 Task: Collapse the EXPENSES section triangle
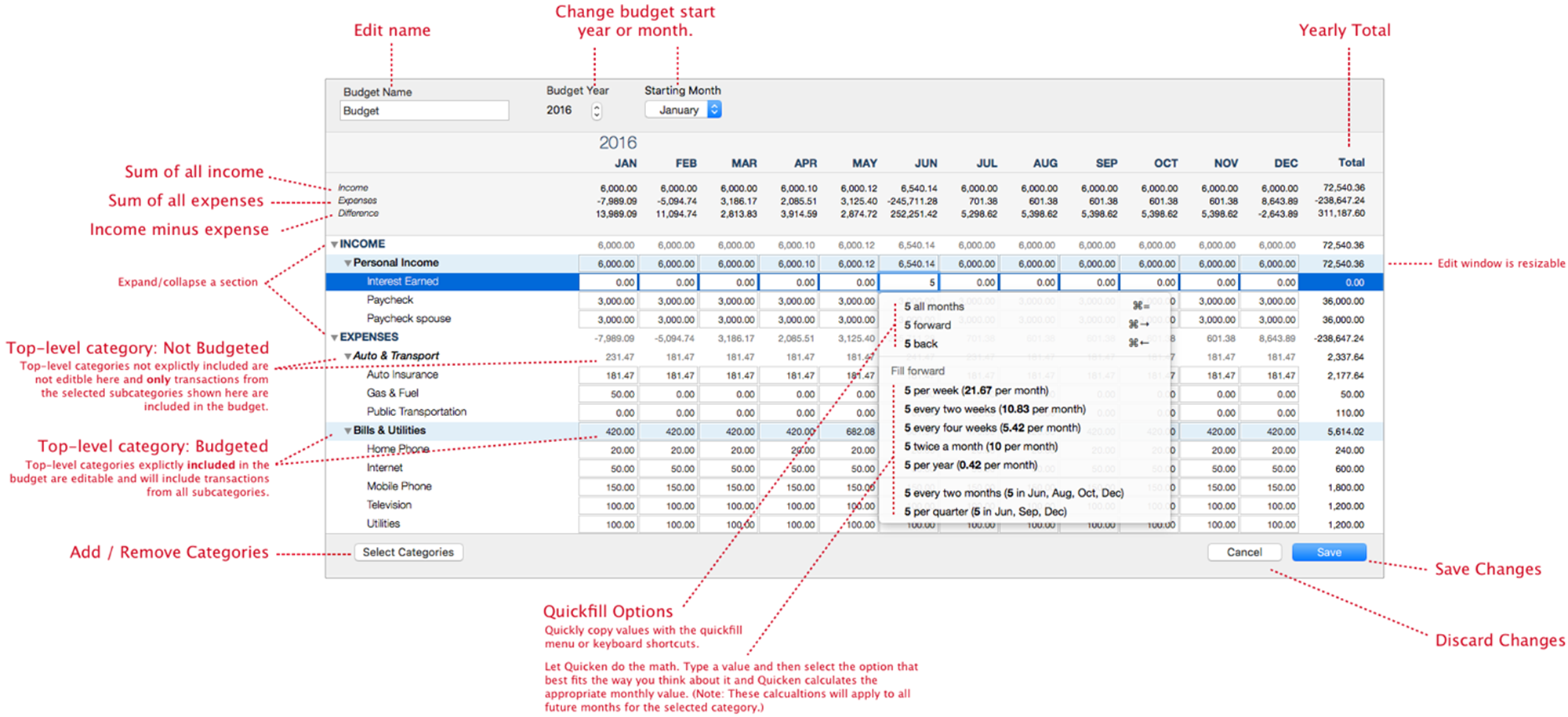coord(334,338)
